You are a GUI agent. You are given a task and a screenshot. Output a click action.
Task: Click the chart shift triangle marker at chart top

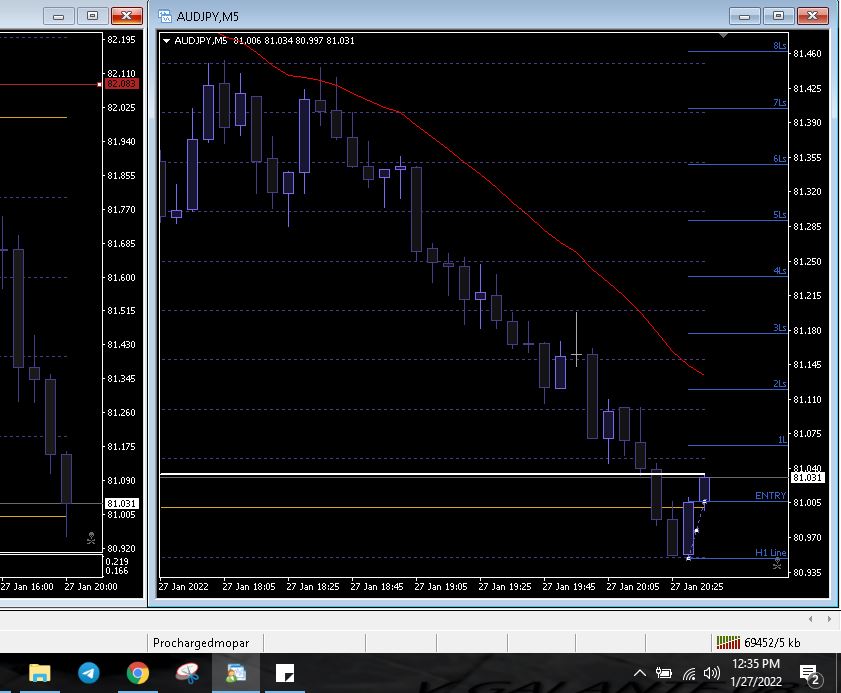723,35
